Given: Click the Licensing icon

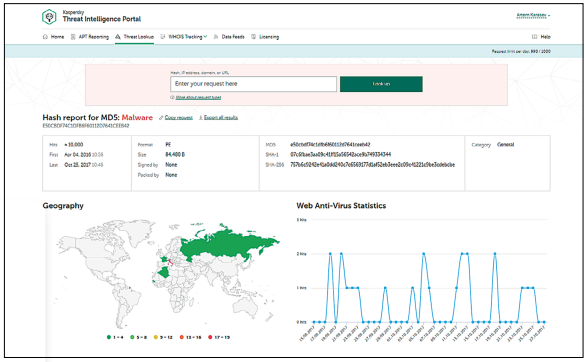Looking at the screenshot, I should [x=253, y=37].
